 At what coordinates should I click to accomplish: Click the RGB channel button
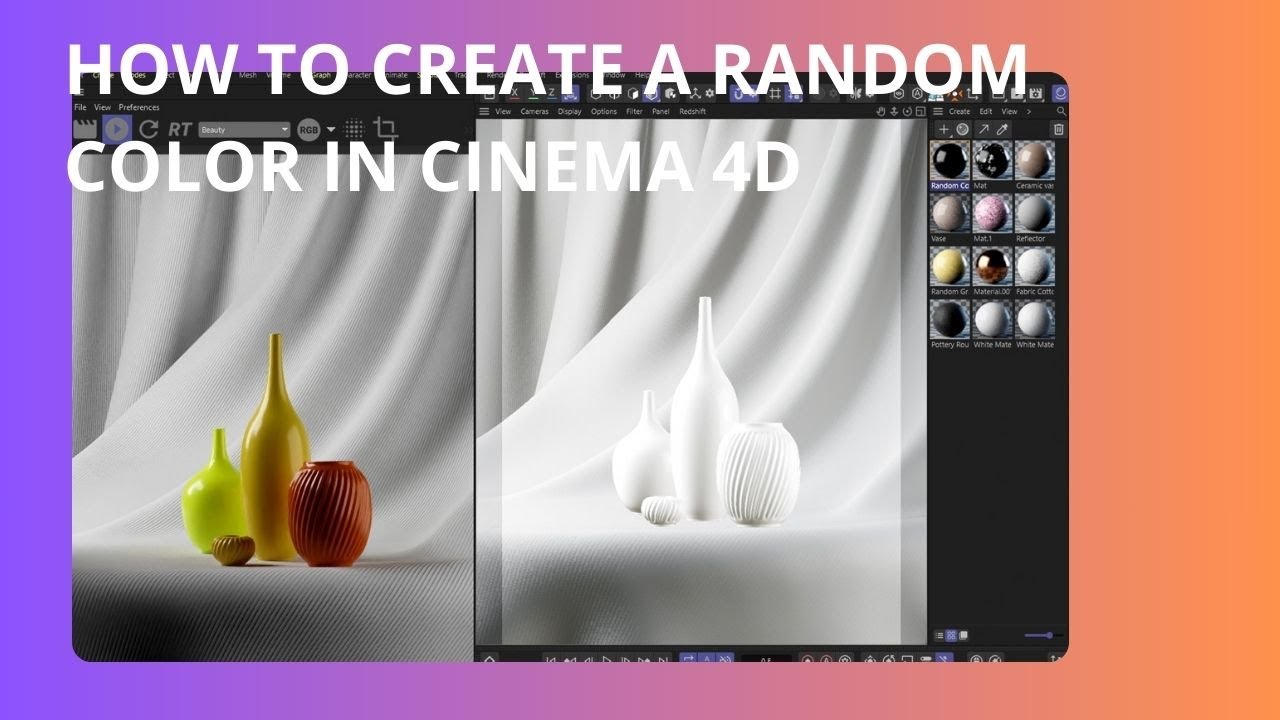(x=309, y=129)
